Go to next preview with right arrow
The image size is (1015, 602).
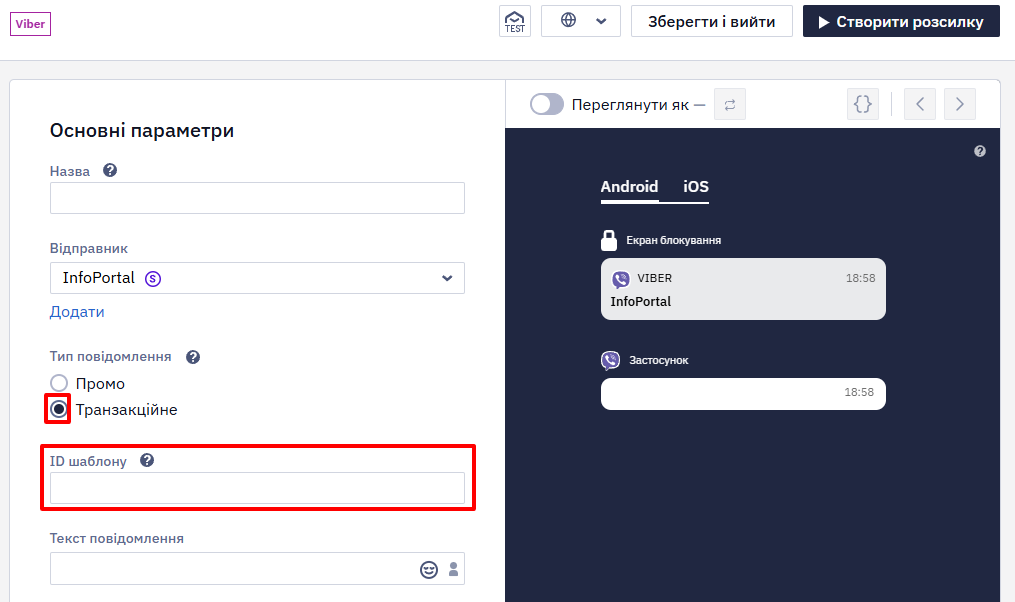[959, 104]
